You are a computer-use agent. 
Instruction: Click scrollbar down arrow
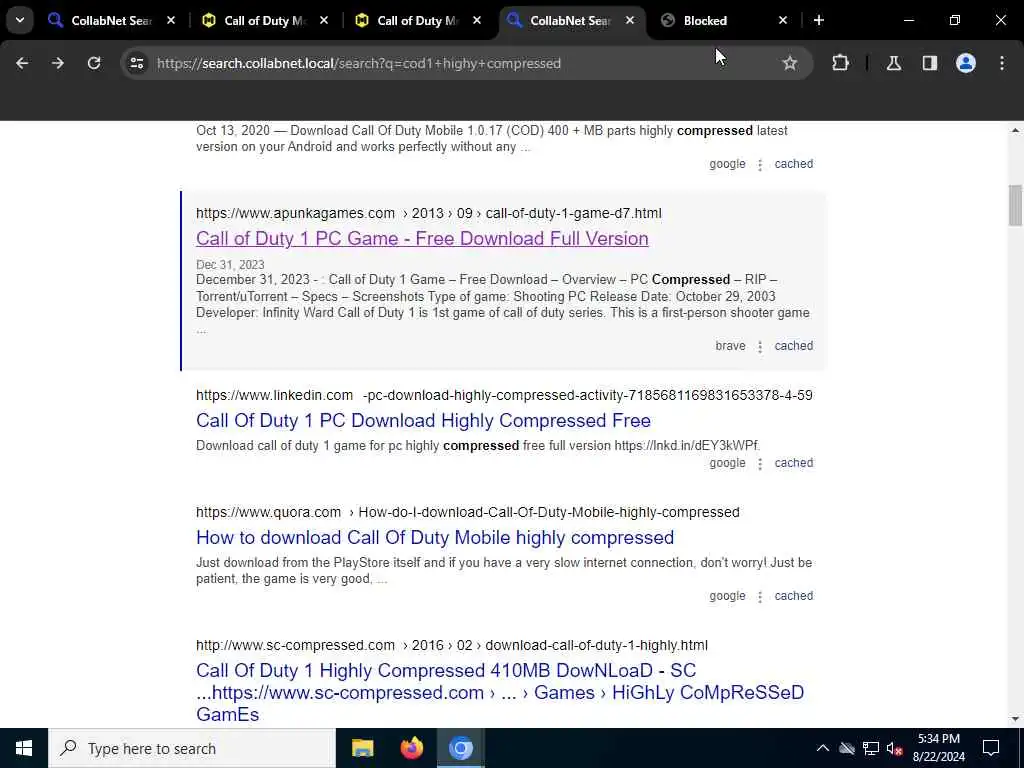point(1015,719)
